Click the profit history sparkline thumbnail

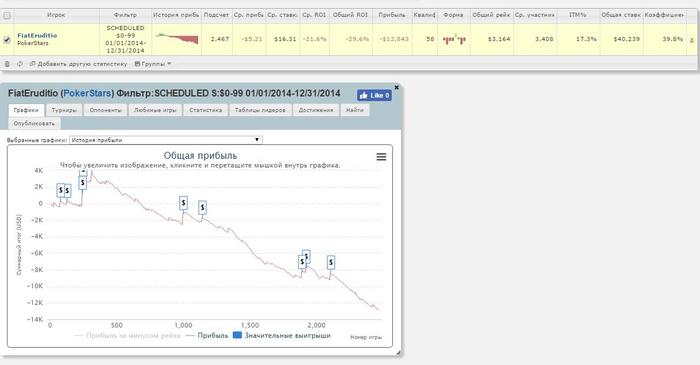click(x=177, y=38)
